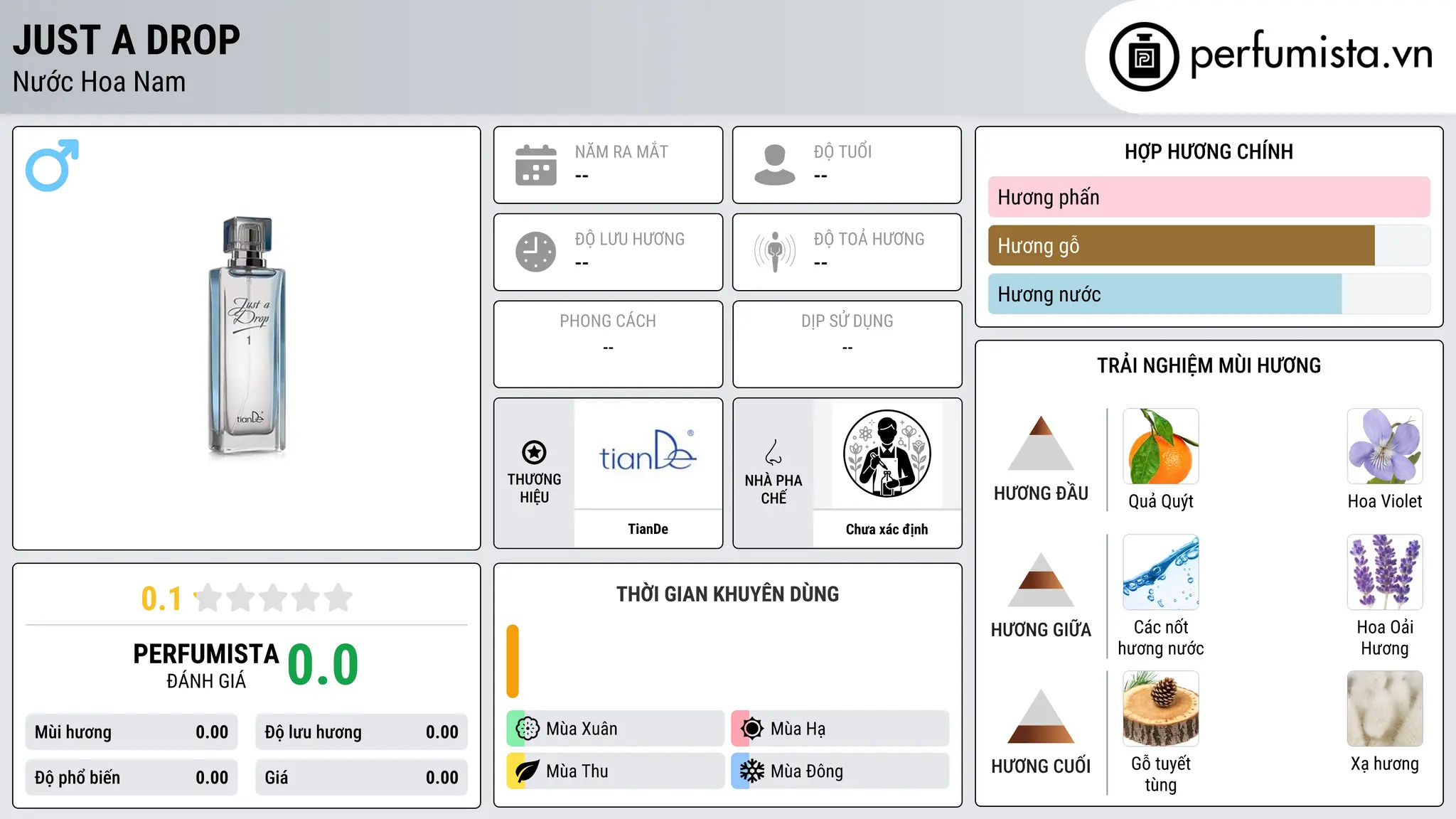Click the Hương đầu pyramid indicator
The image size is (1456, 819).
1041,443
